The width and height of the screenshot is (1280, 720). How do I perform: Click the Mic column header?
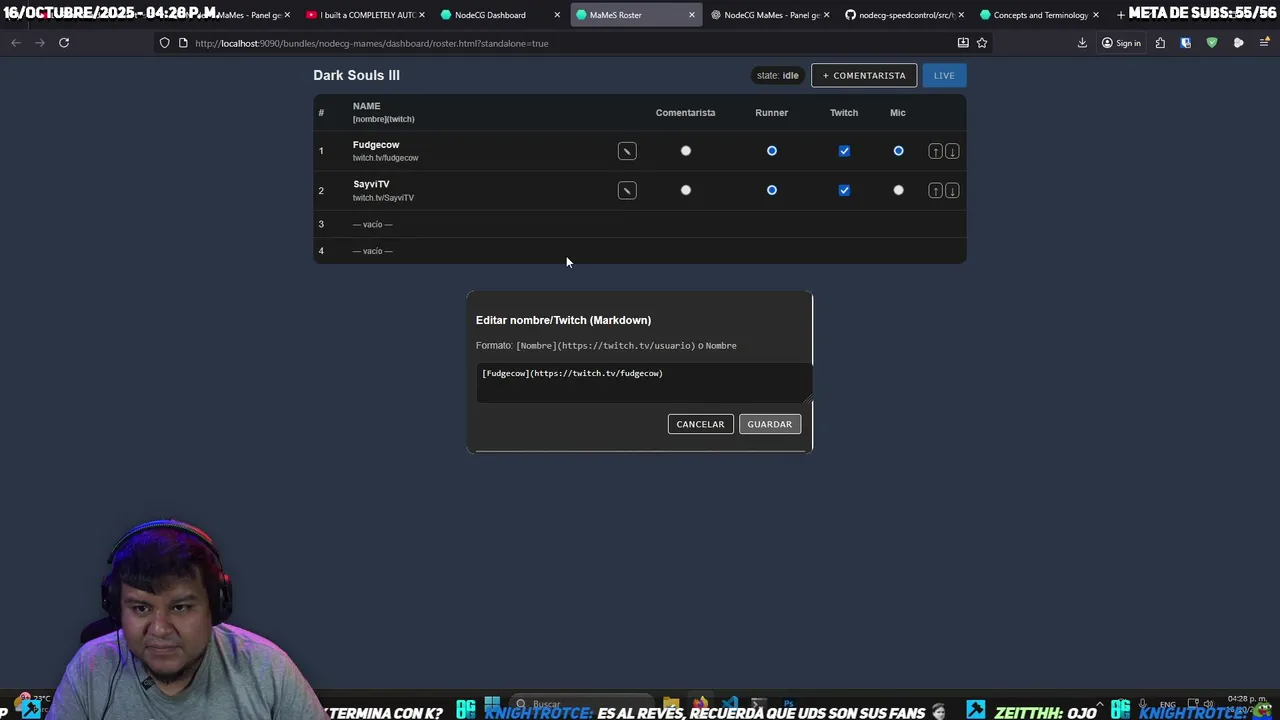pos(898,113)
